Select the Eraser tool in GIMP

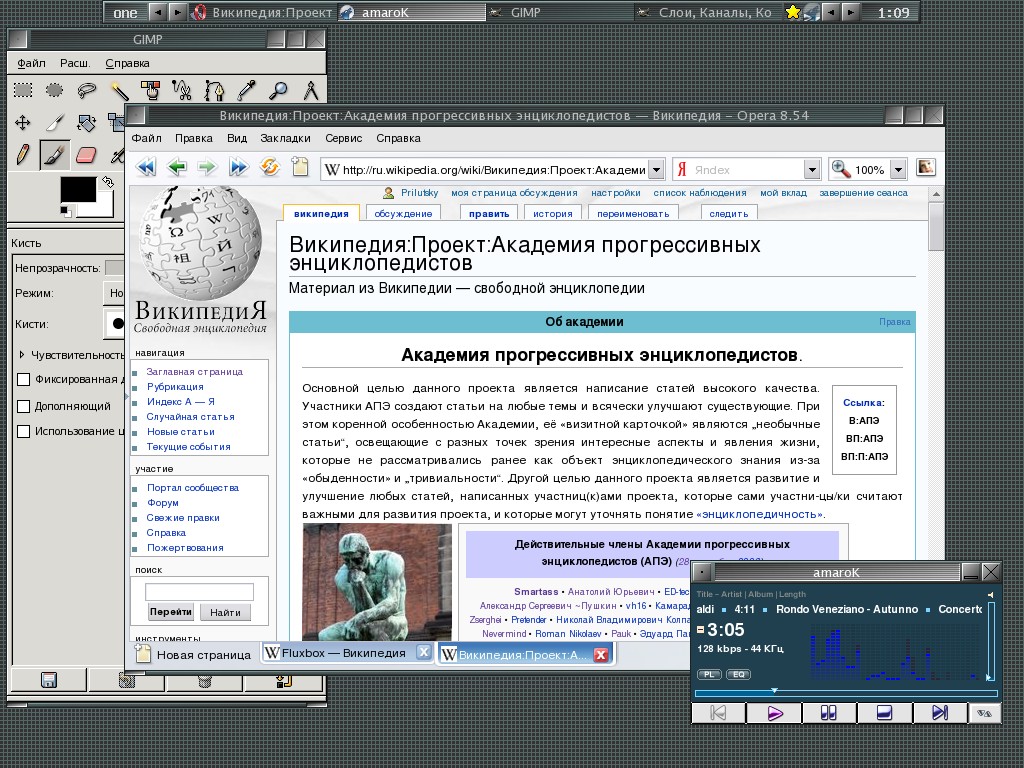86,155
